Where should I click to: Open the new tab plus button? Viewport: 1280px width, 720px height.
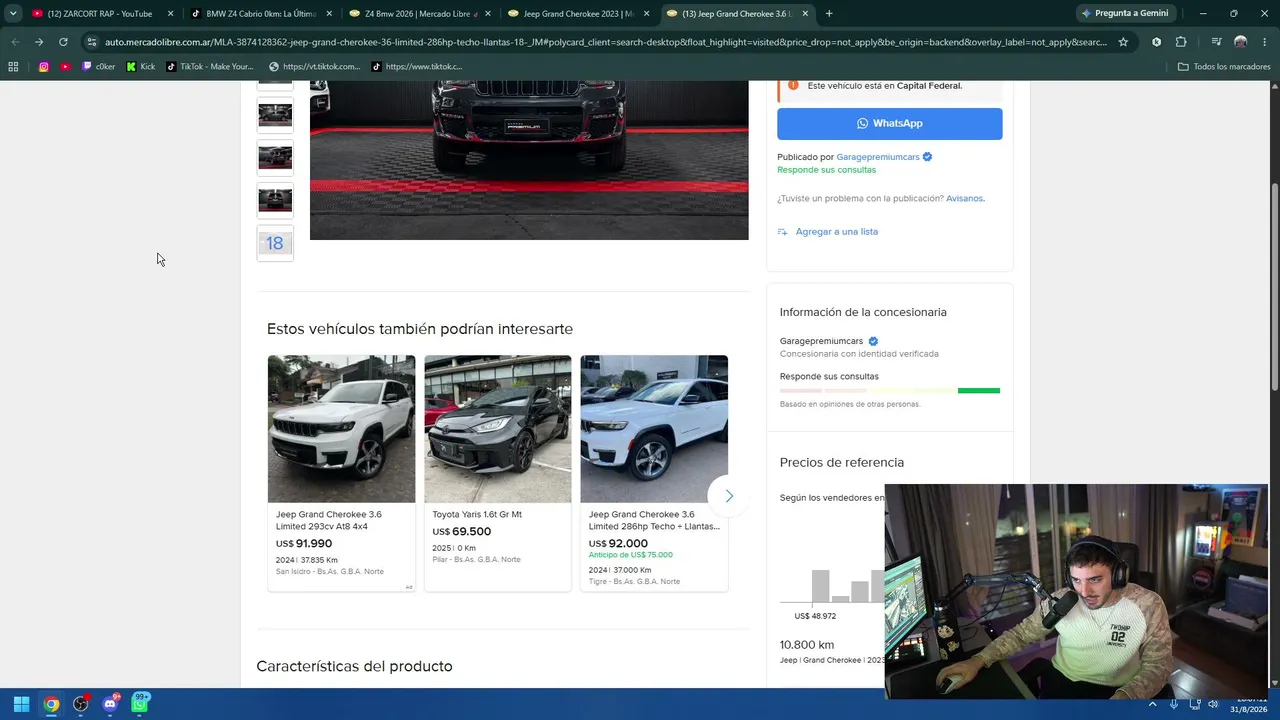tap(829, 14)
